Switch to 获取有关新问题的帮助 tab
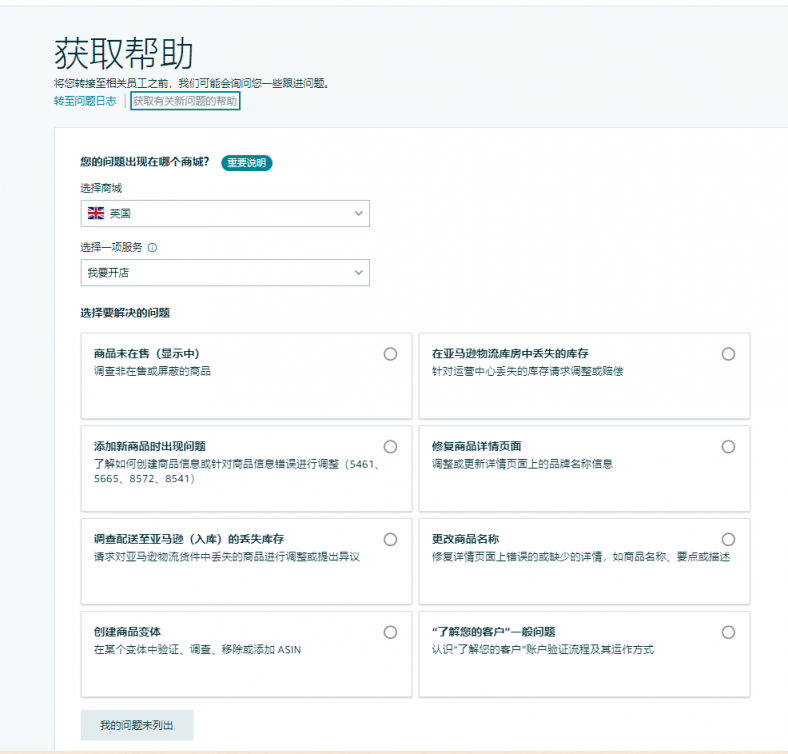Viewport: 788px width, 754px height. point(185,101)
